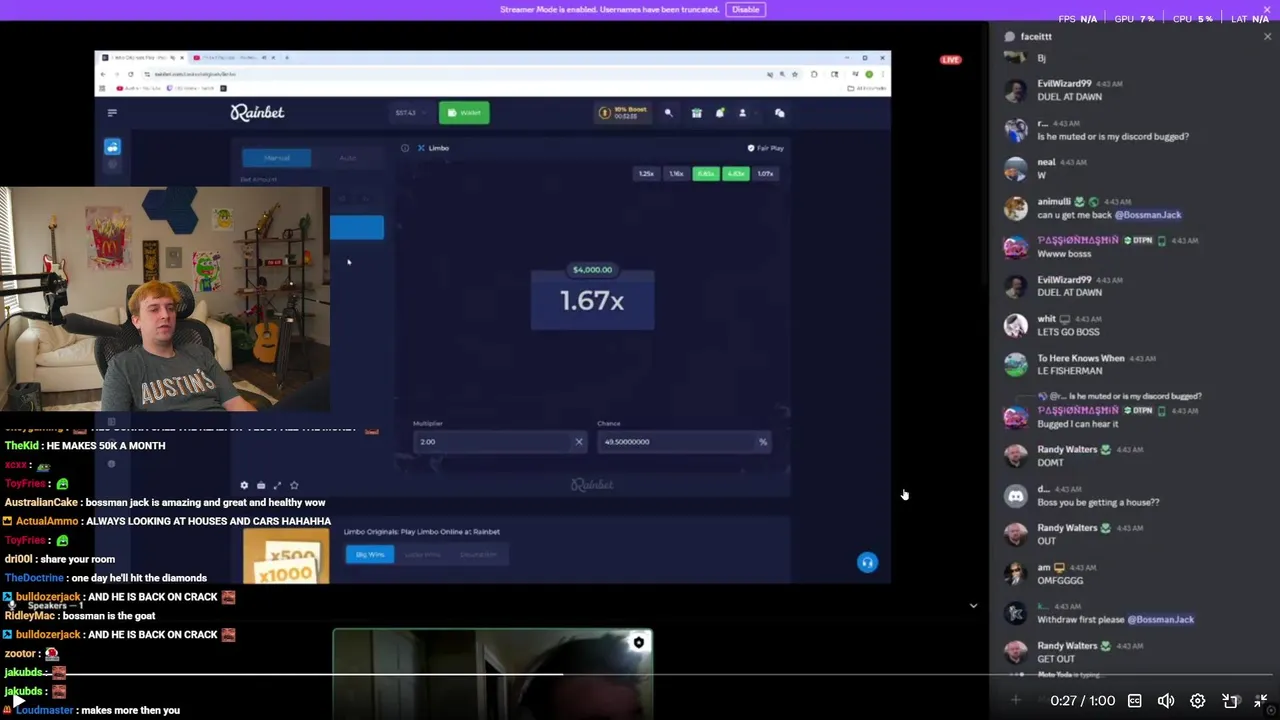Open the rewards gift icon
The image size is (1280, 720).
[x=697, y=113]
